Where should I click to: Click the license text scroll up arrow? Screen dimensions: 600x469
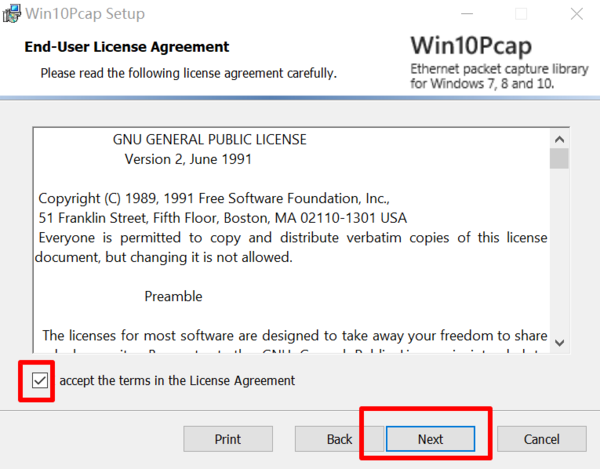coord(559,139)
